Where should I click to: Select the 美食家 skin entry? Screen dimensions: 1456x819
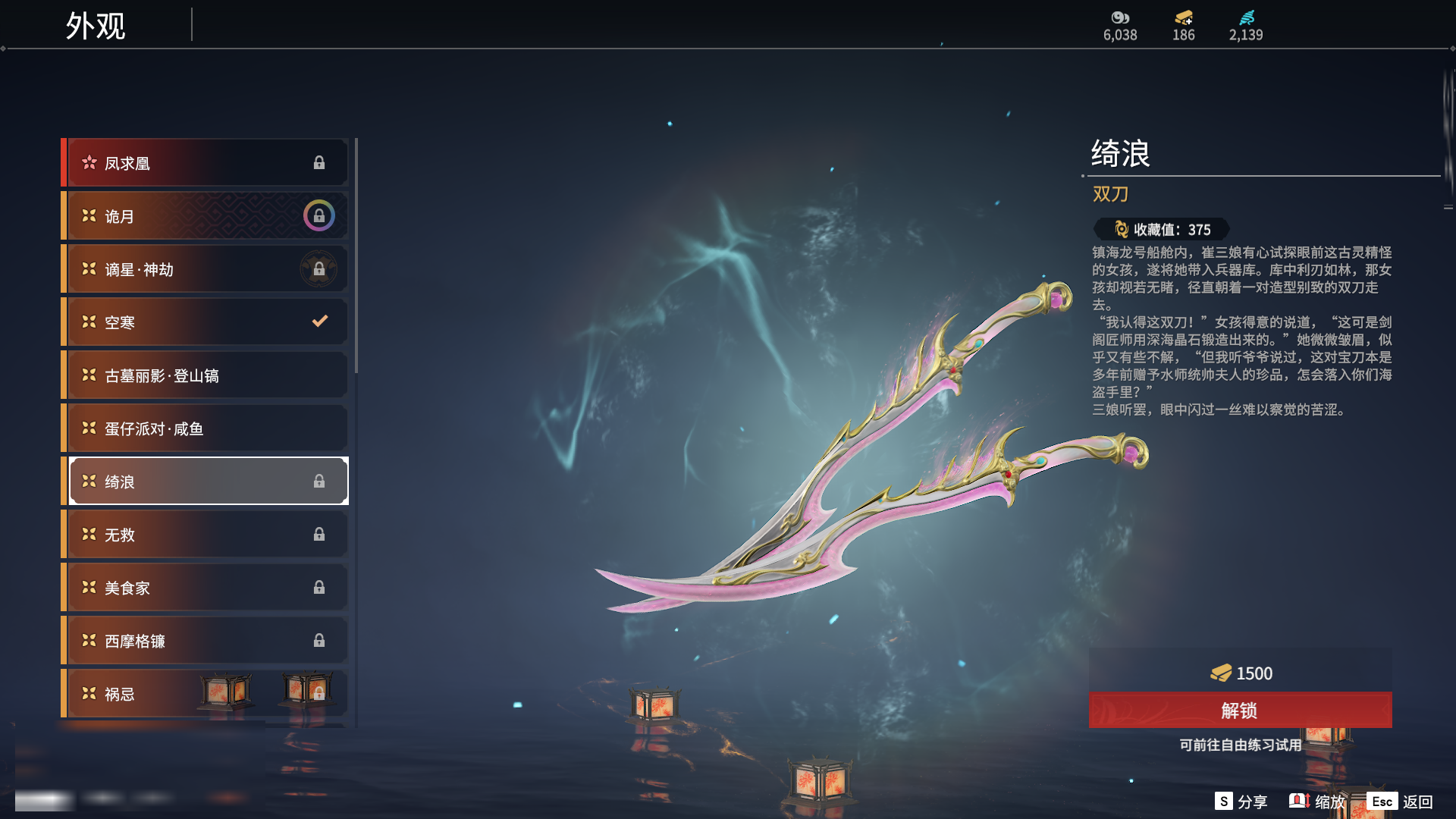[205, 587]
